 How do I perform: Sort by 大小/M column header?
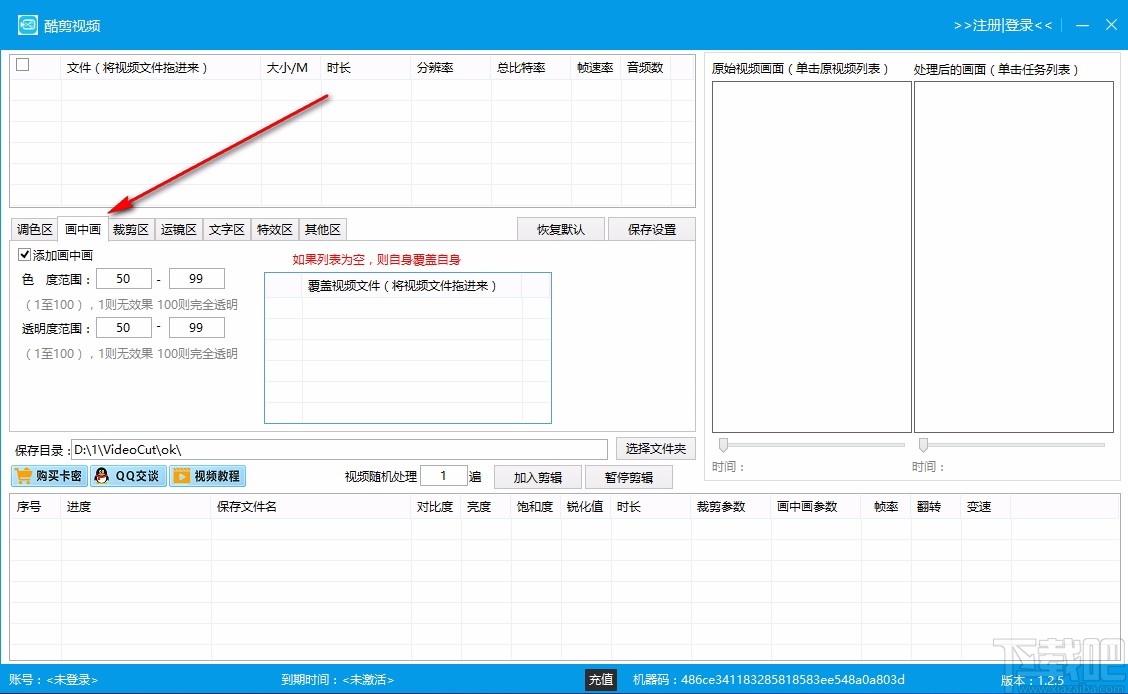[x=291, y=68]
